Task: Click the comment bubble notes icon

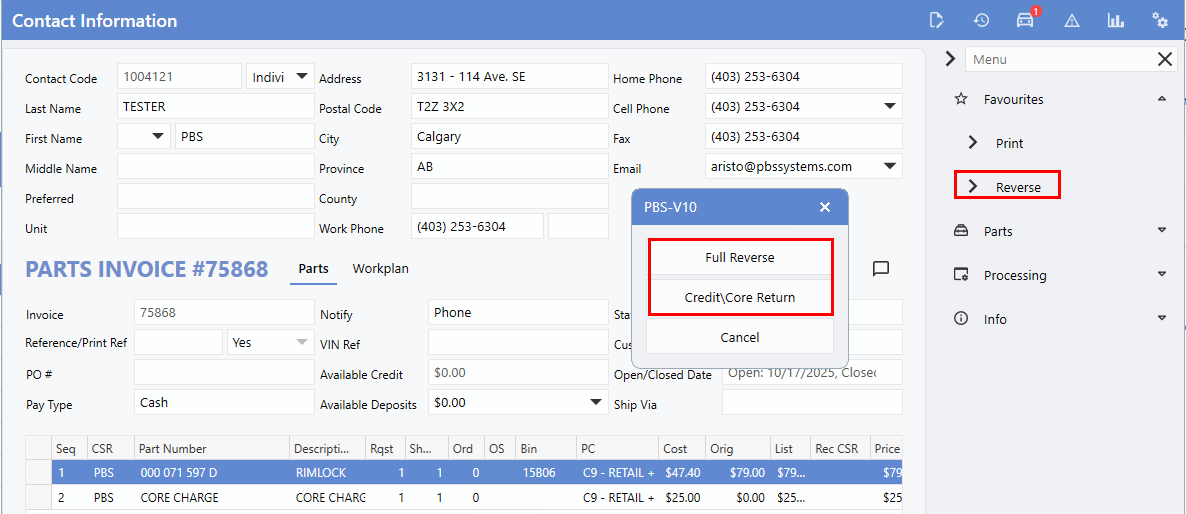Action: (881, 269)
